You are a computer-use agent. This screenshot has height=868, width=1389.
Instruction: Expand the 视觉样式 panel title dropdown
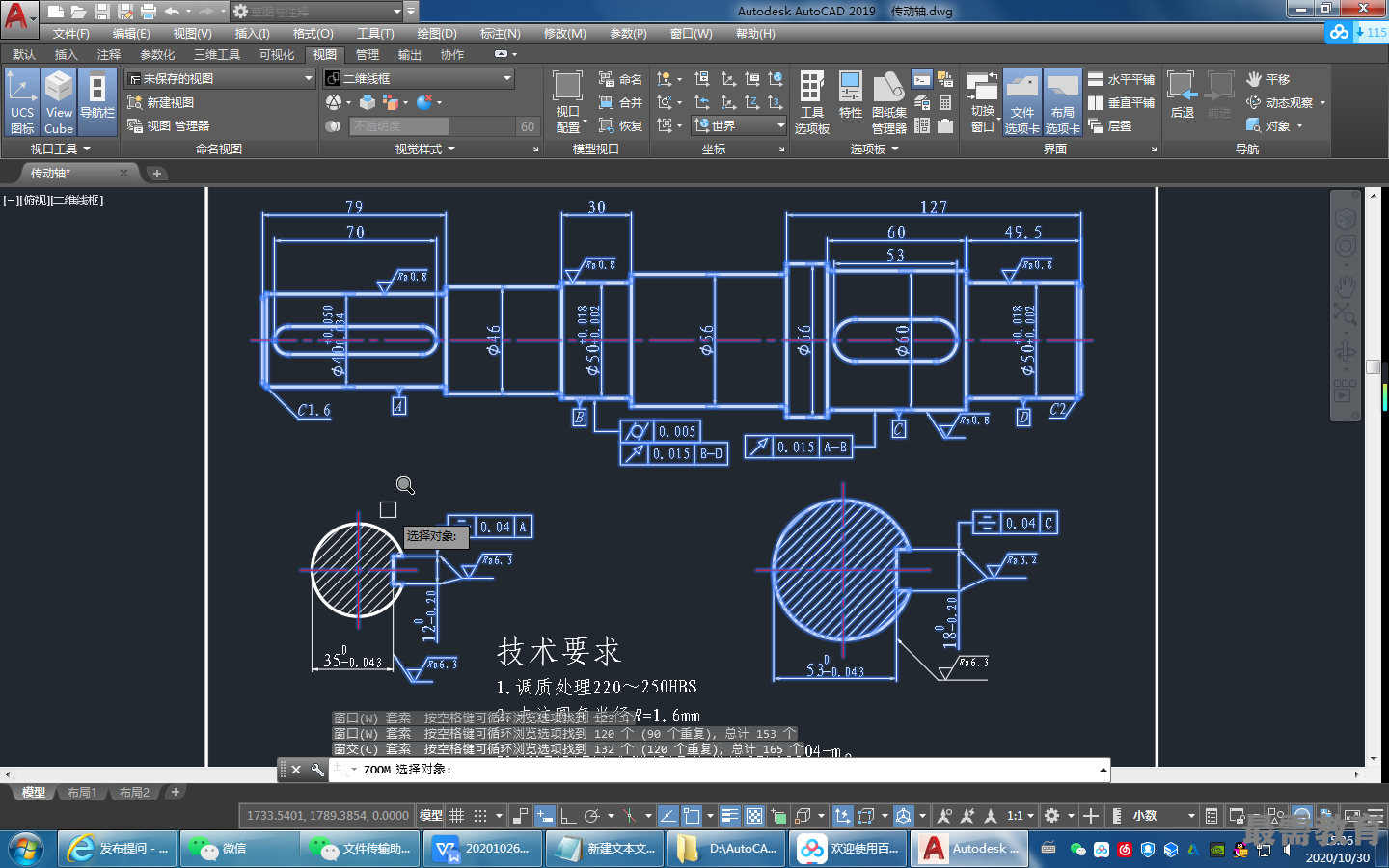(x=425, y=149)
